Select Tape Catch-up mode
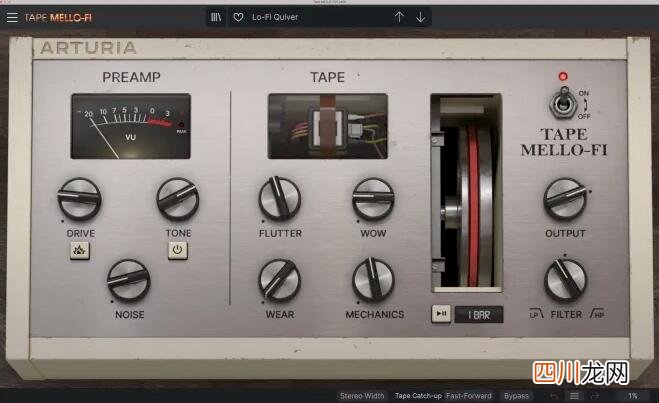The width and height of the screenshot is (659, 403). (419, 396)
